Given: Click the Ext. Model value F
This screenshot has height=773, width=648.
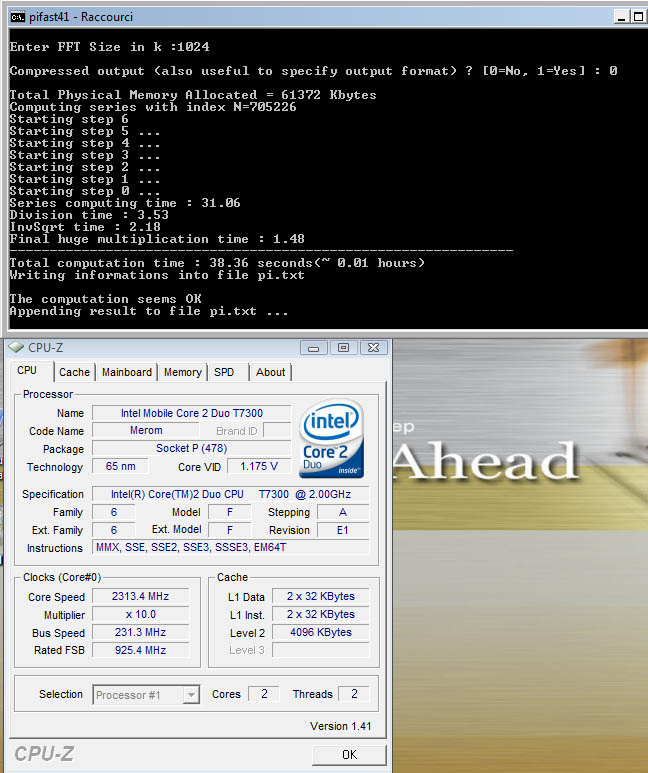Looking at the screenshot, I should [230, 530].
